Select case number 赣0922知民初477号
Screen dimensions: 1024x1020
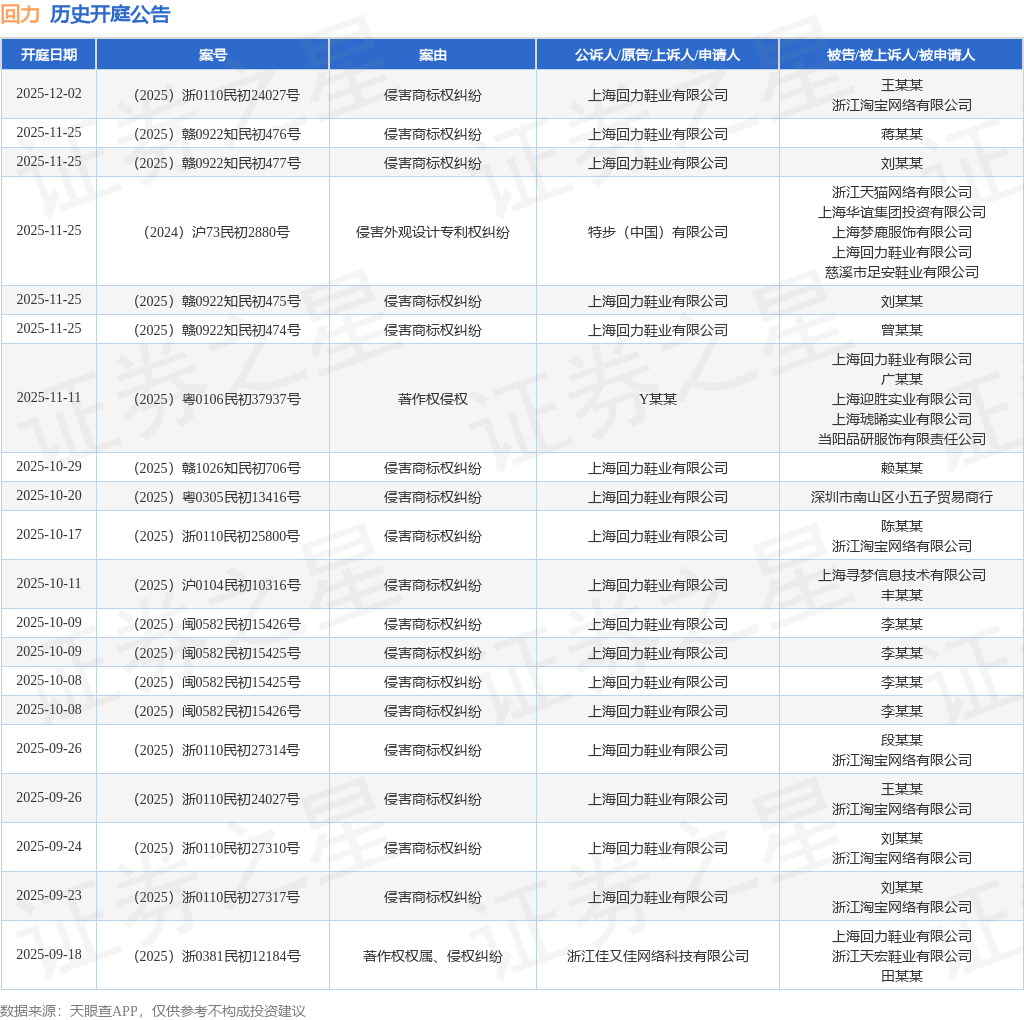click(x=217, y=163)
